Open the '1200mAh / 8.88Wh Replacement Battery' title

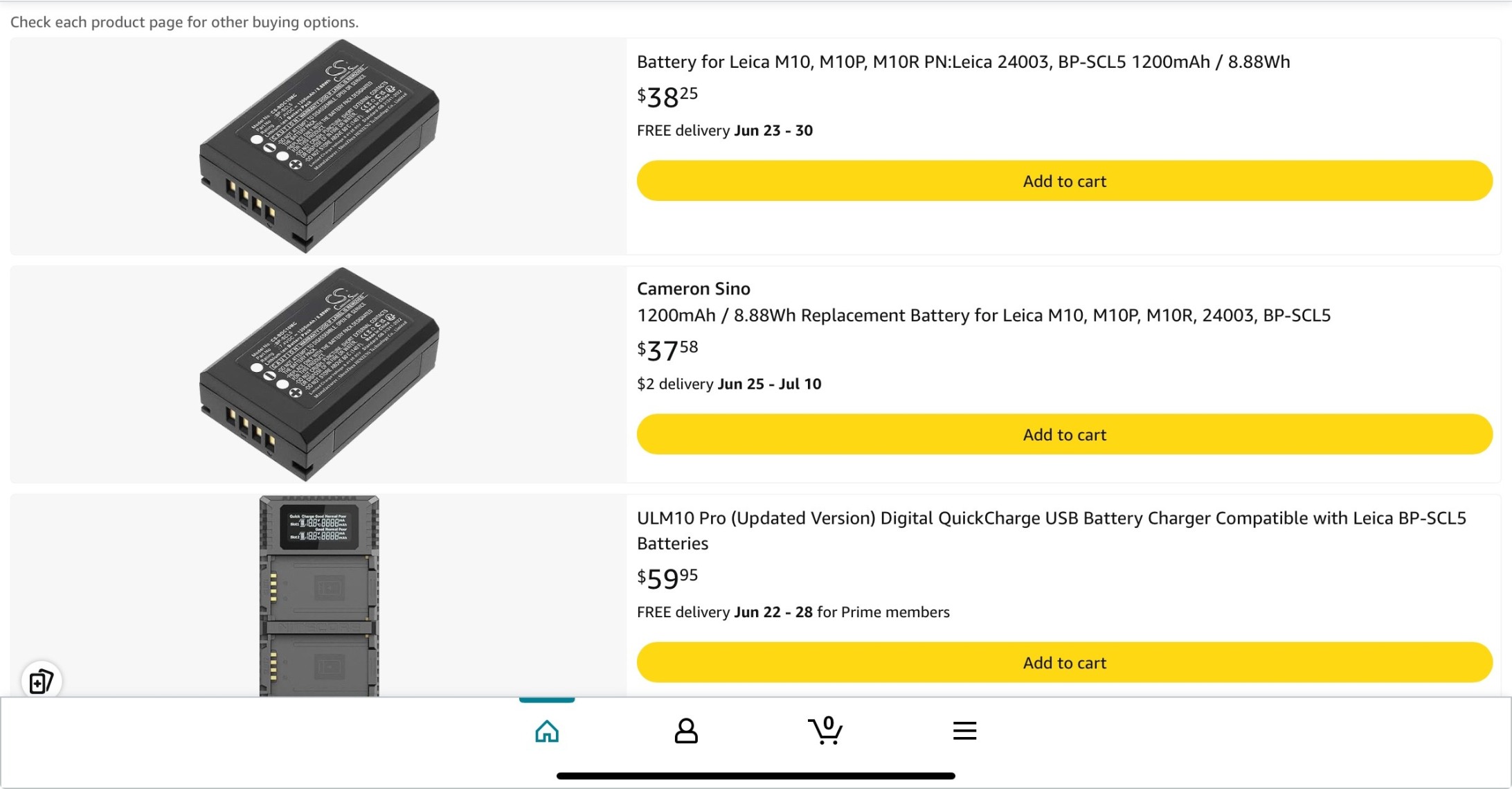983,316
